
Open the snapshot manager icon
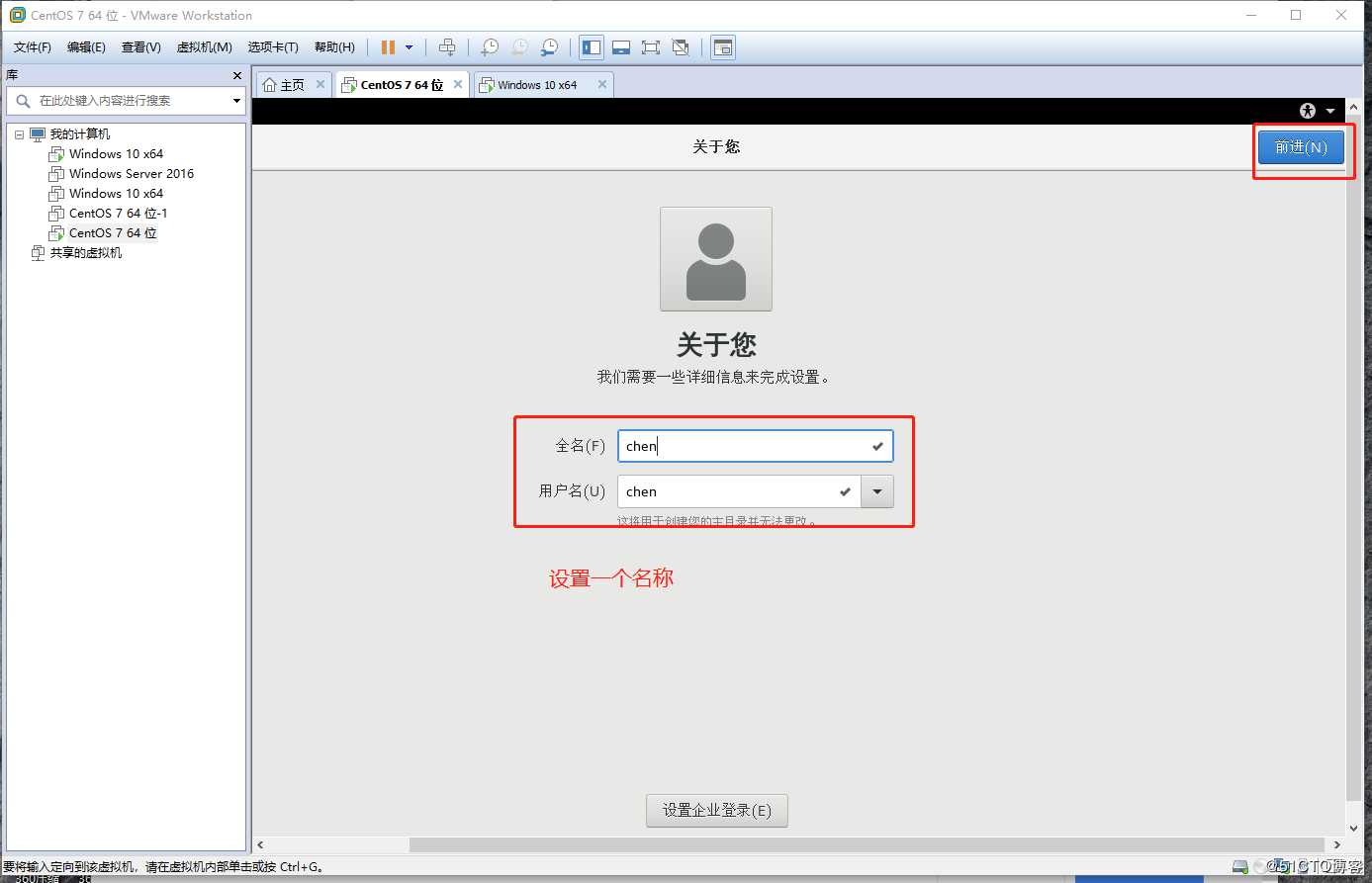click(549, 47)
